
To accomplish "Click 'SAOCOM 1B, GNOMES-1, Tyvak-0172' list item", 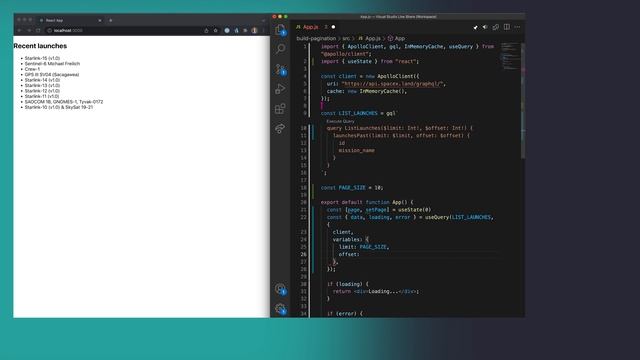I will tap(64, 102).
